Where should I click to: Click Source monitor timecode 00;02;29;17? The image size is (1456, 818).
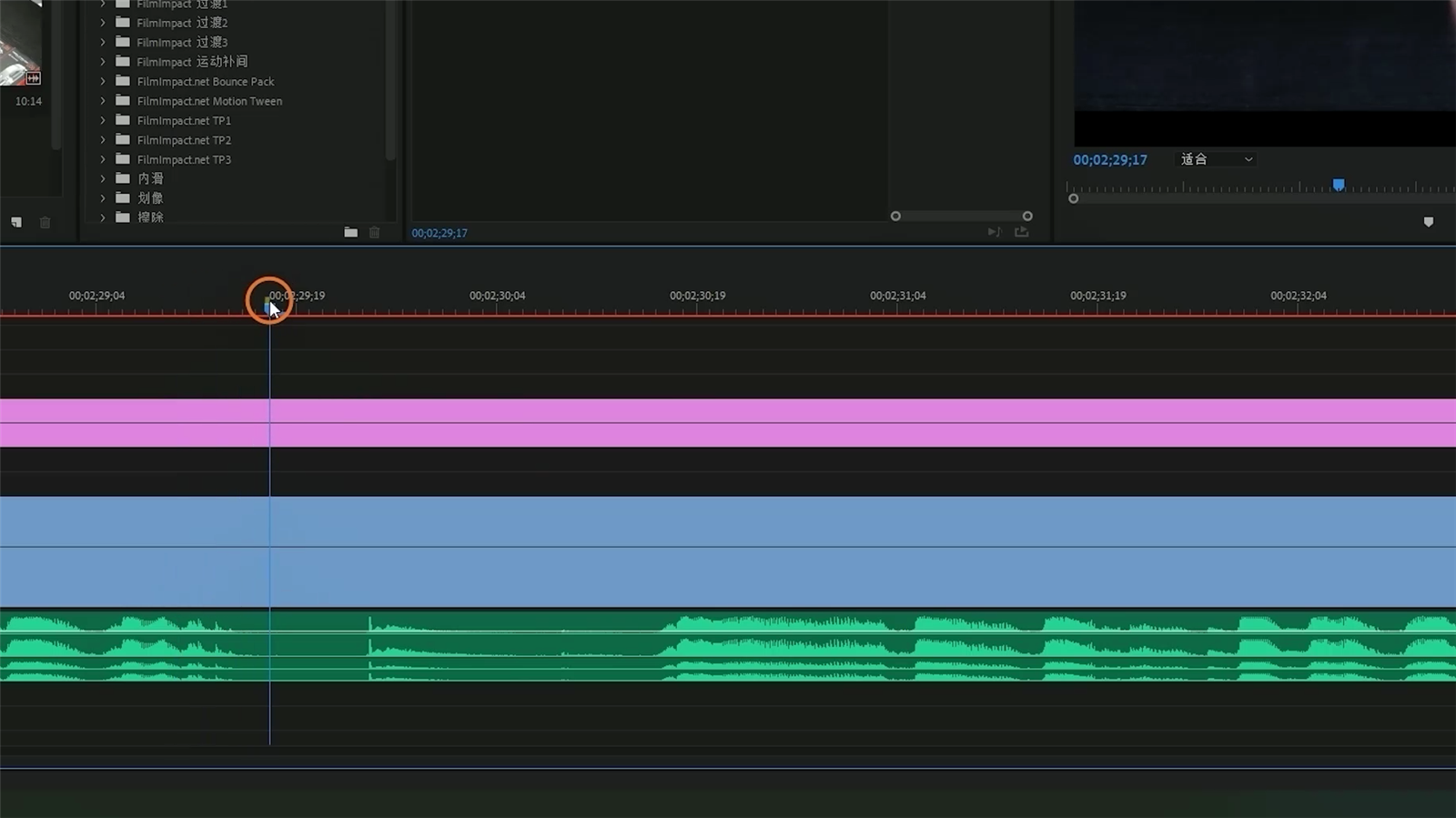coord(440,233)
